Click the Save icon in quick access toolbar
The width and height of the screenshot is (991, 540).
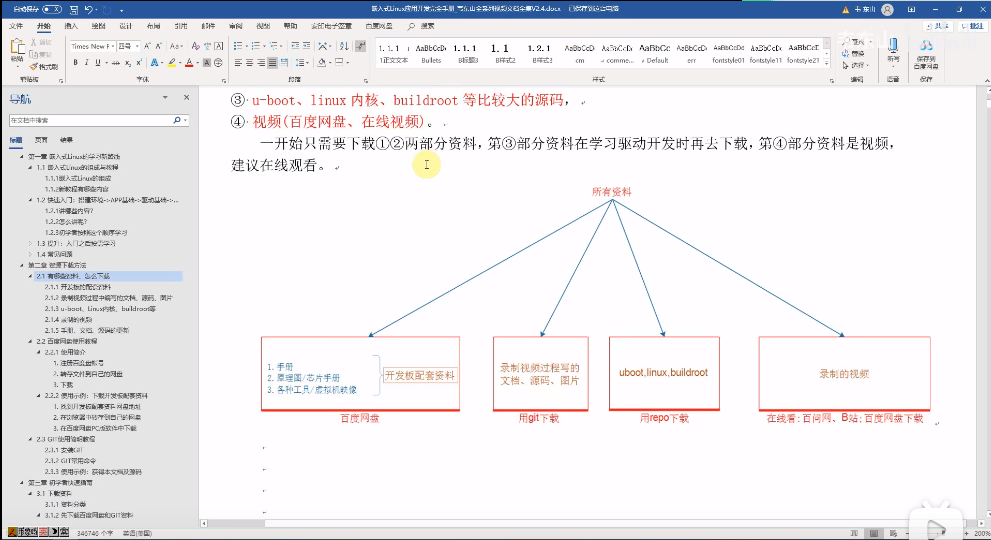(x=74, y=9)
